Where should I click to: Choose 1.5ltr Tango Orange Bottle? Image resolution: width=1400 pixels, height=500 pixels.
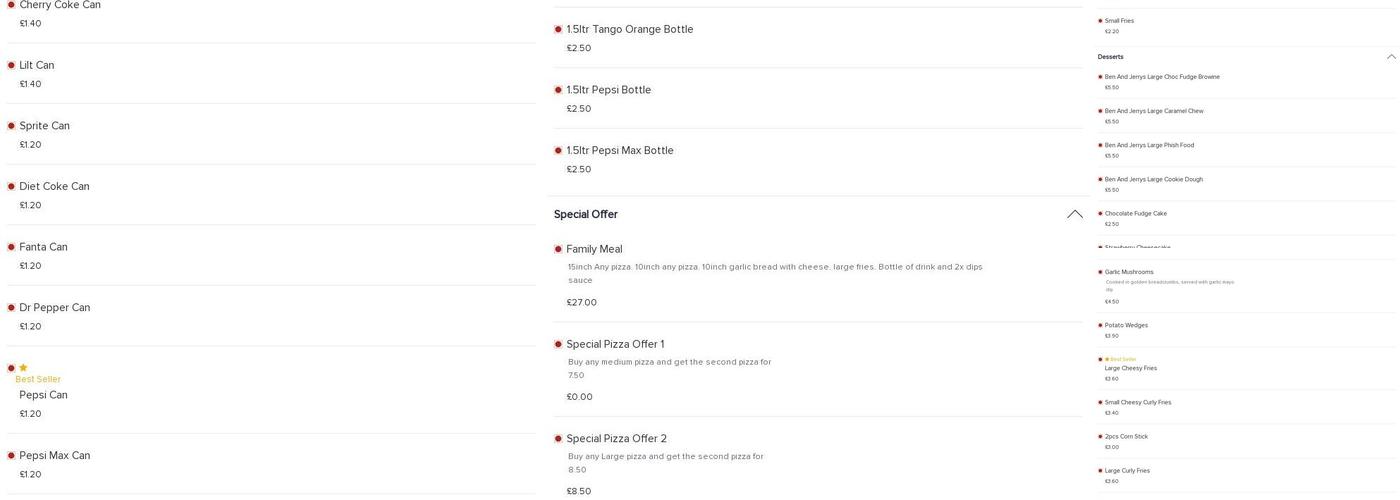coord(629,30)
